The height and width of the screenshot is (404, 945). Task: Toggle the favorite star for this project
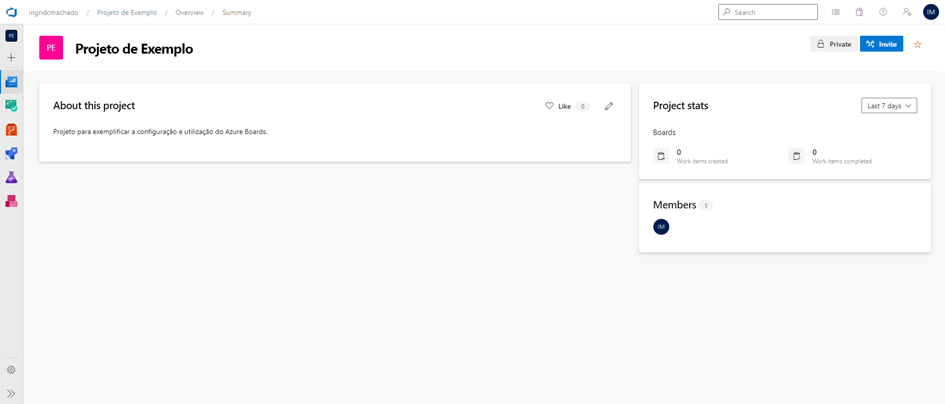[x=917, y=44]
